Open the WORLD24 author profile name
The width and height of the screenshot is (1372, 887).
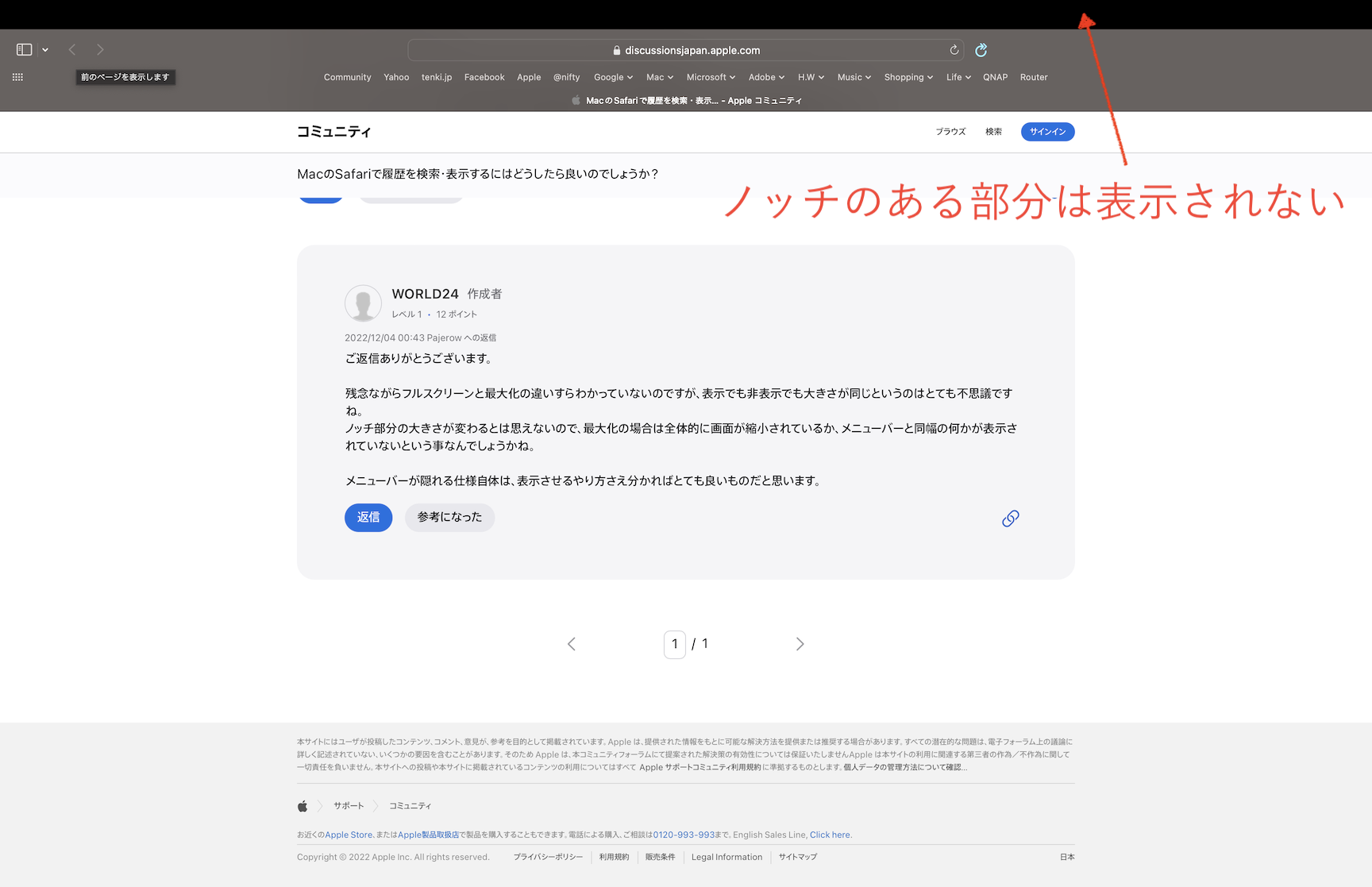click(425, 294)
